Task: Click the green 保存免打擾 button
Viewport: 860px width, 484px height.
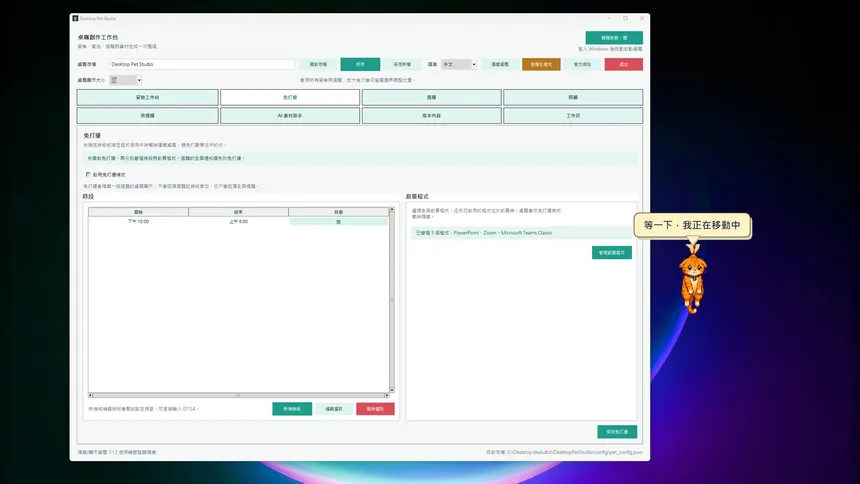Action: pos(617,432)
